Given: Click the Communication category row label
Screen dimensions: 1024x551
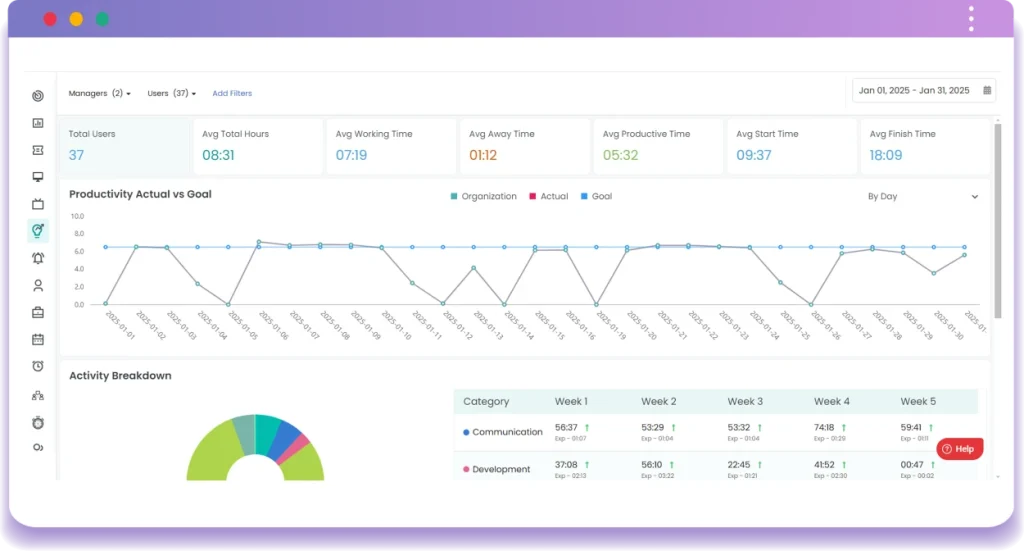Looking at the screenshot, I should 507,432.
